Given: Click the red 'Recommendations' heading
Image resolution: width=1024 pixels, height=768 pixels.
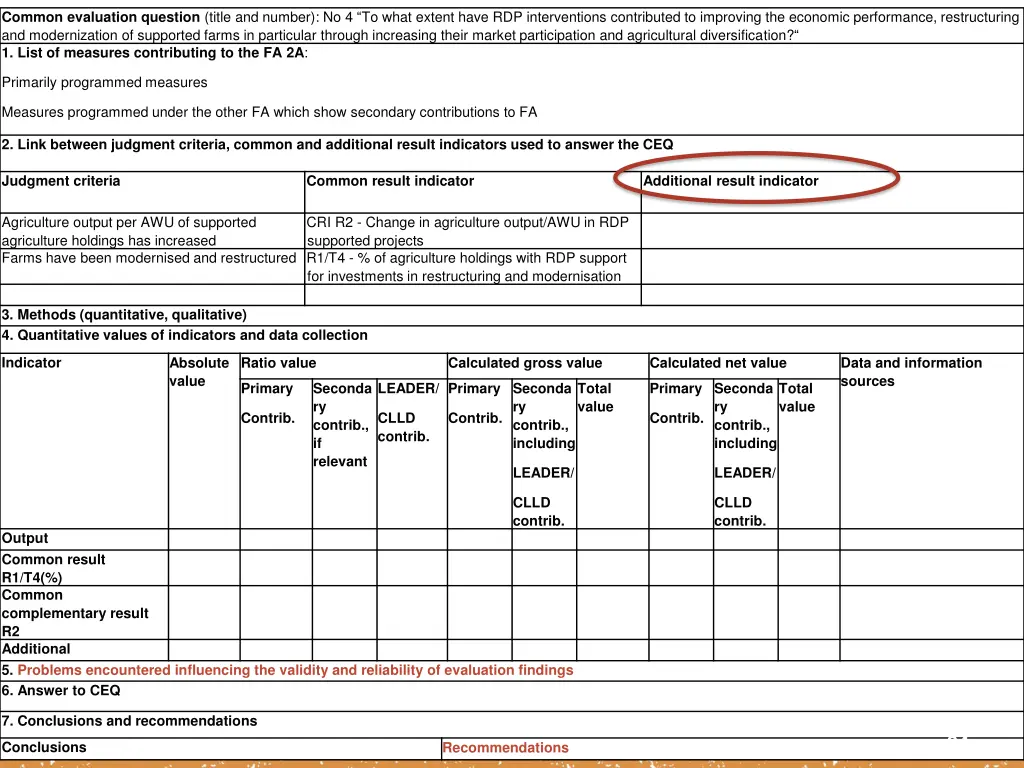Looking at the screenshot, I should coord(505,747).
